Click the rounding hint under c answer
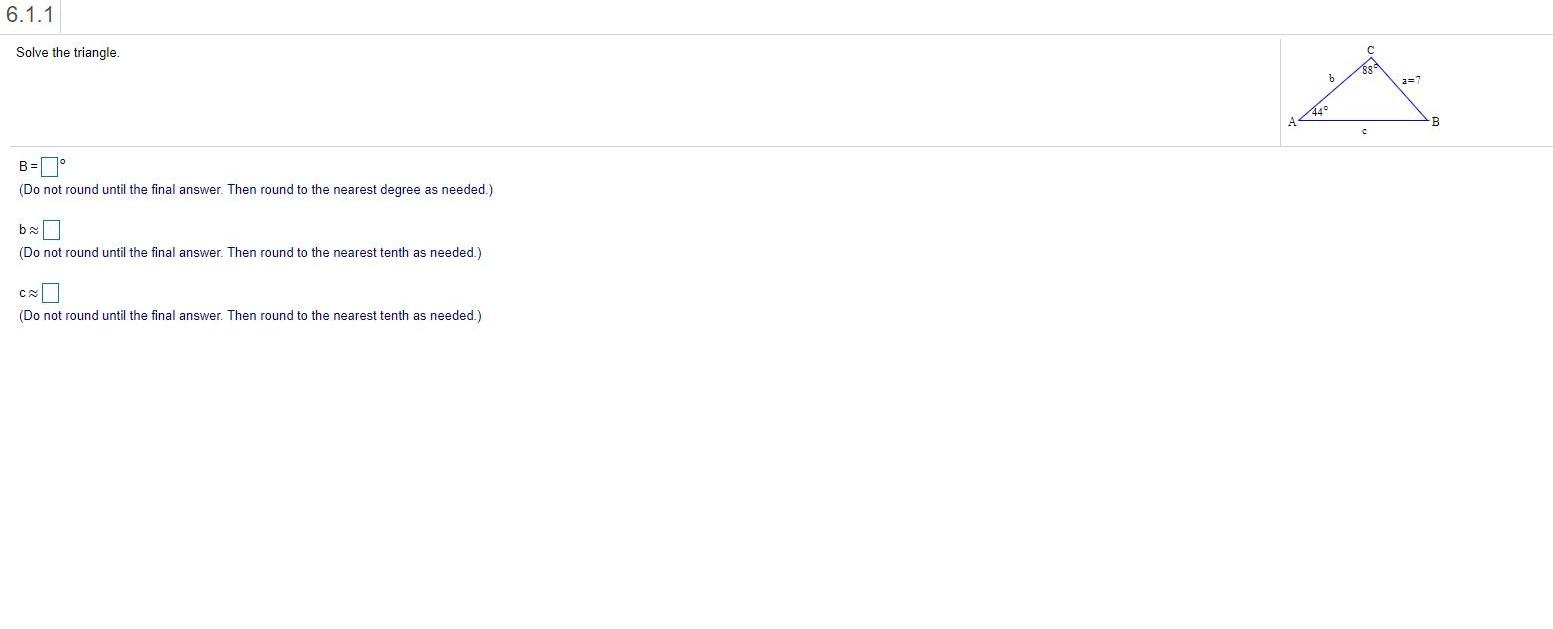 (250, 316)
